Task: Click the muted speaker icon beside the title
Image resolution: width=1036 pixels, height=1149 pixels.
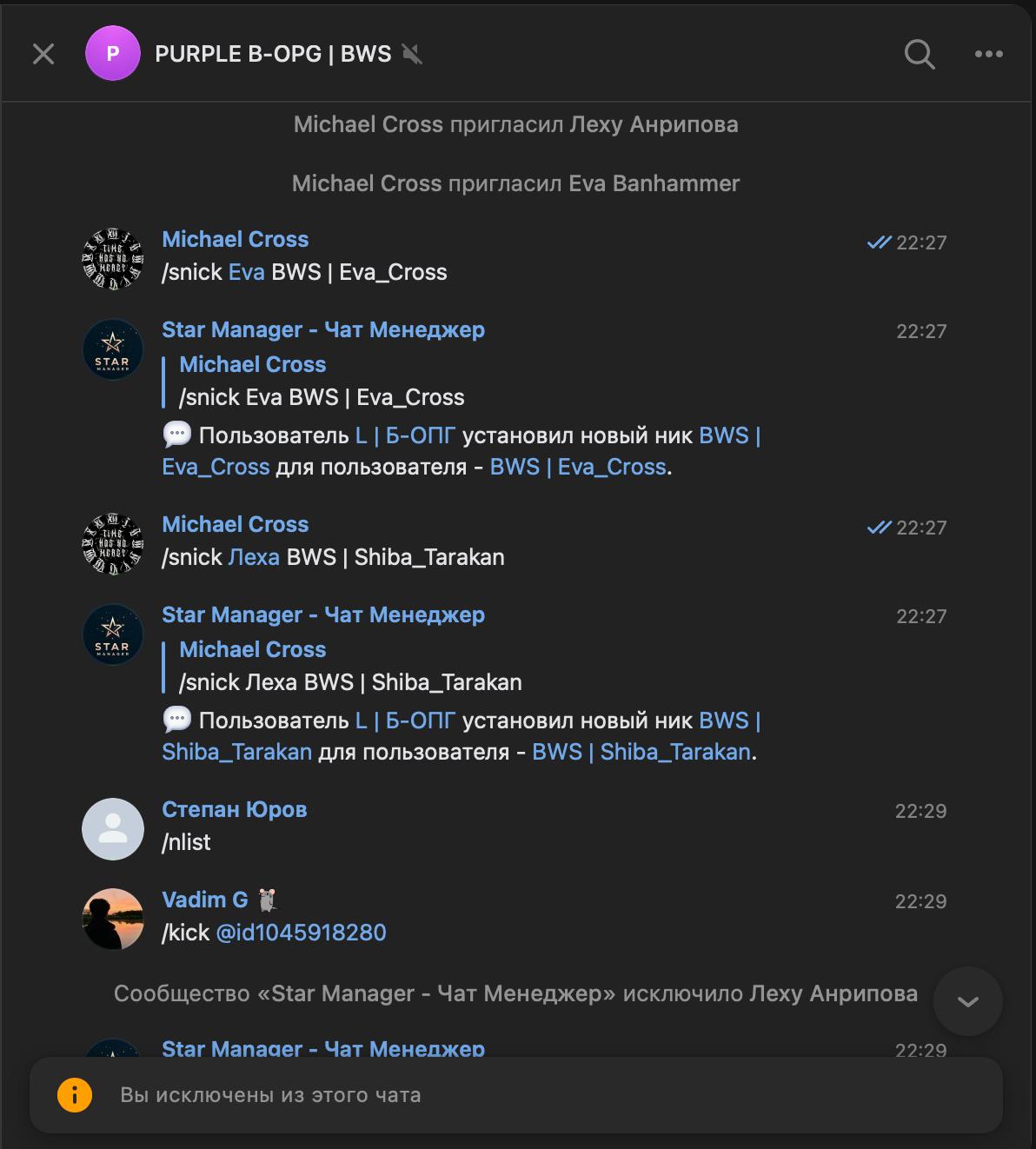Action: 412,54
